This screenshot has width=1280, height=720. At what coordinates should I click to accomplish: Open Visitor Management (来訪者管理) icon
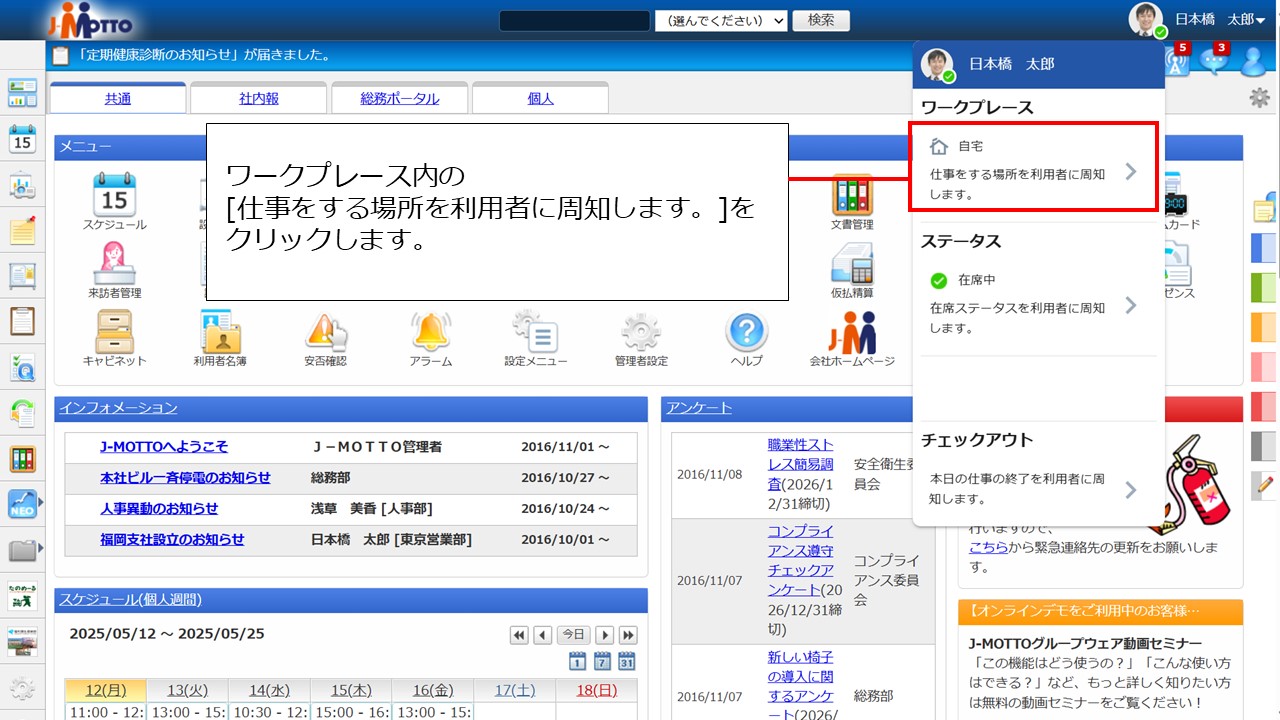[x=114, y=268]
